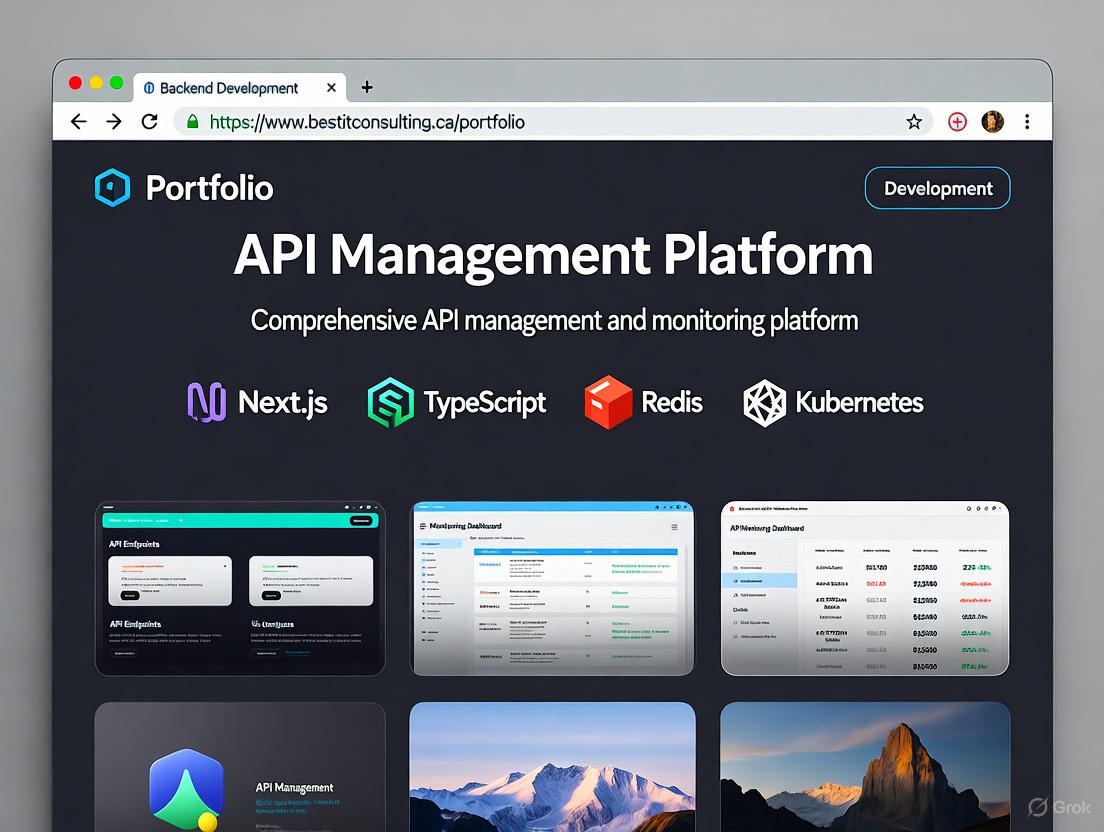1104x832 pixels.
Task: Click the snowy mountain photo thumbnail
Action: pyautogui.click(x=552, y=780)
